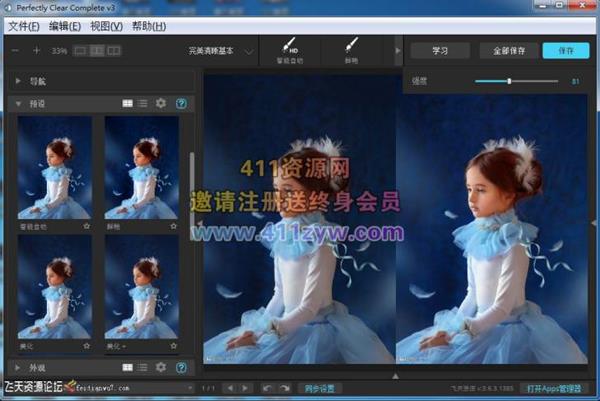The height and width of the screenshot is (401, 600).
Task: Select the 鲜艳 brush preset in toolbar
Action: click(351, 50)
